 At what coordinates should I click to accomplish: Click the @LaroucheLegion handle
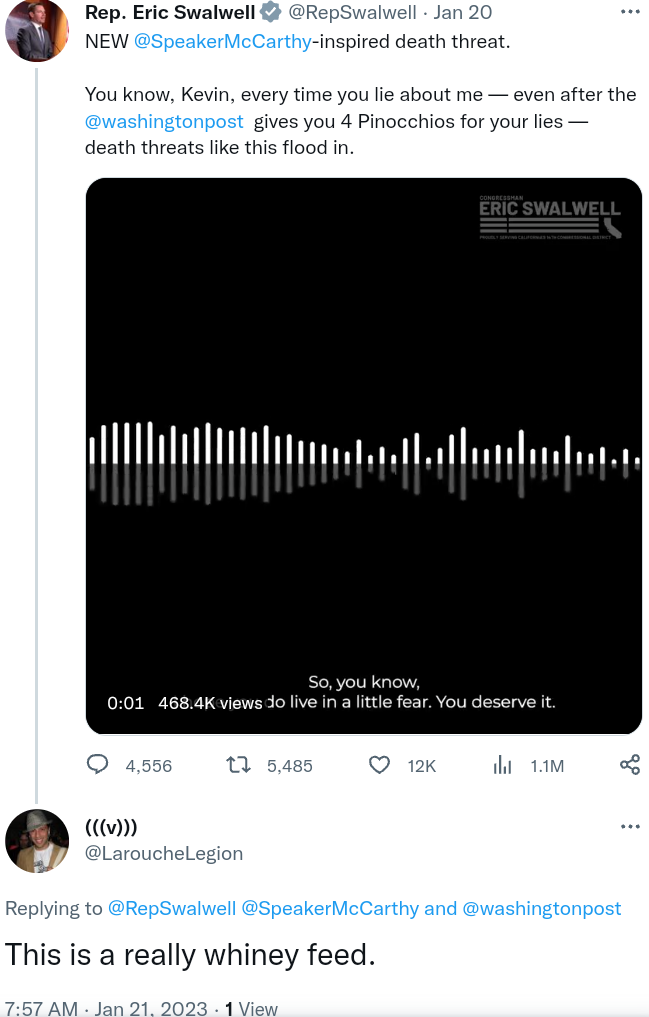pyautogui.click(x=163, y=853)
